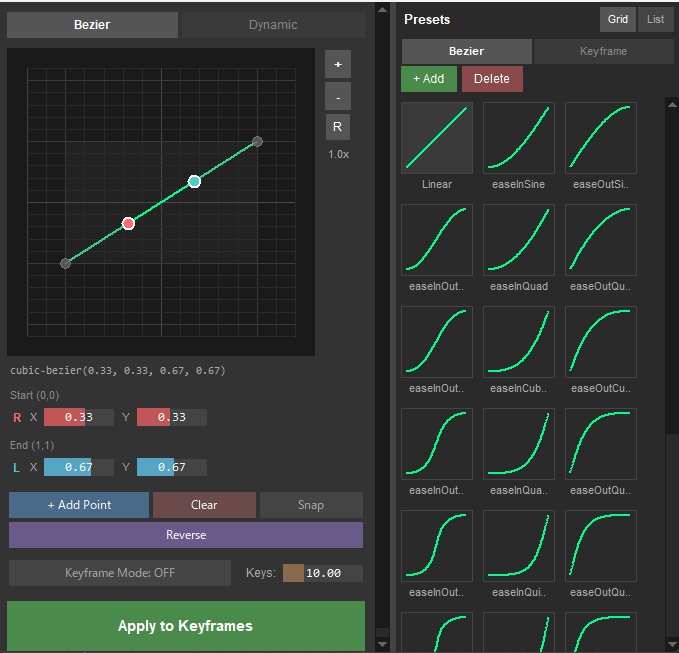The image size is (679, 653).
Task: Select the easeOutSi.. preset
Action: tap(601, 138)
